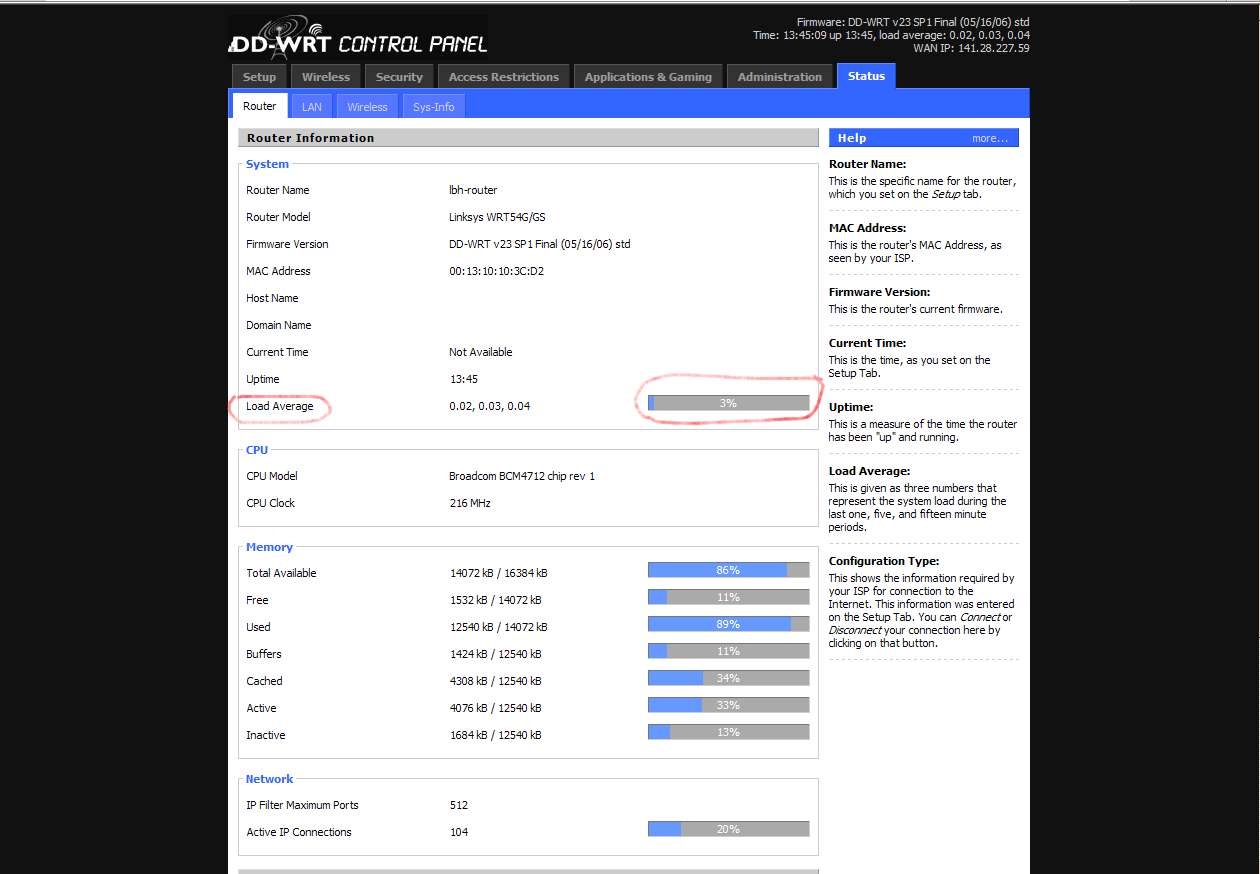Switch to the Wireless main tab
This screenshot has width=1260, height=874.
[x=326, y=77]
